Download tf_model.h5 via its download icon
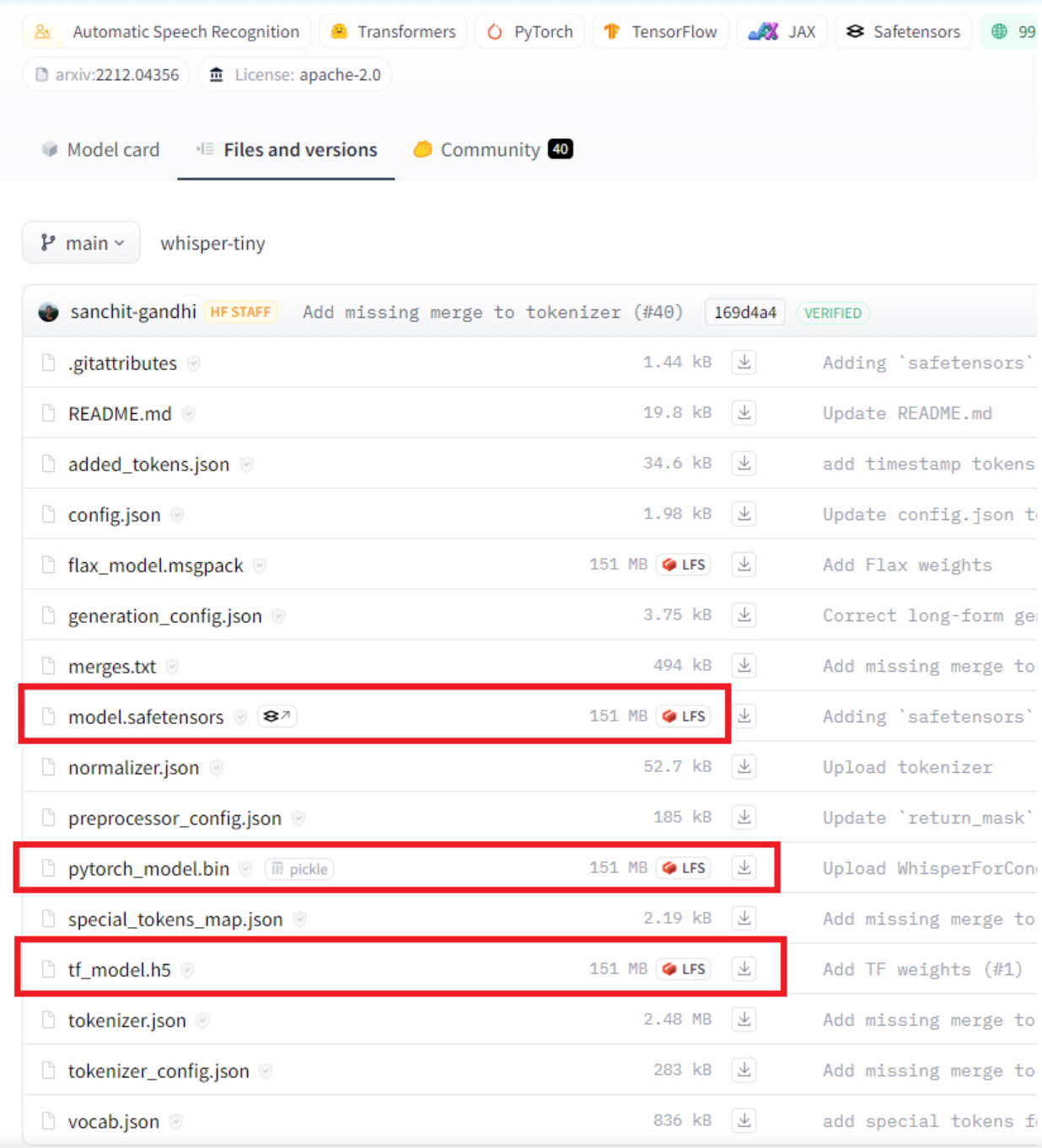The image size is (1042, 1148). 744,969
